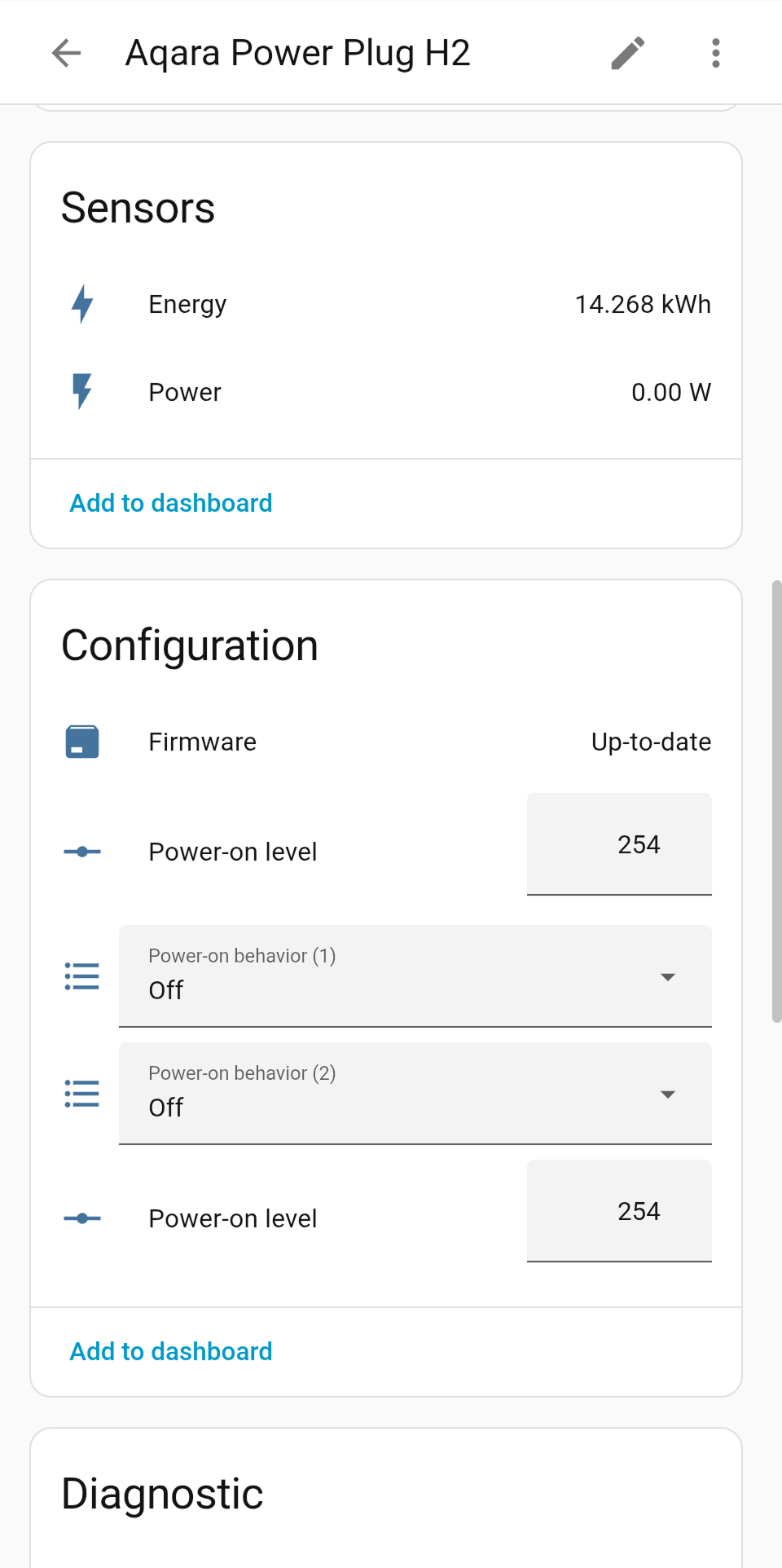Tap the Firmware package icon
The height and width of the screenshot is (1568, 782).
(x=82, y=742)
